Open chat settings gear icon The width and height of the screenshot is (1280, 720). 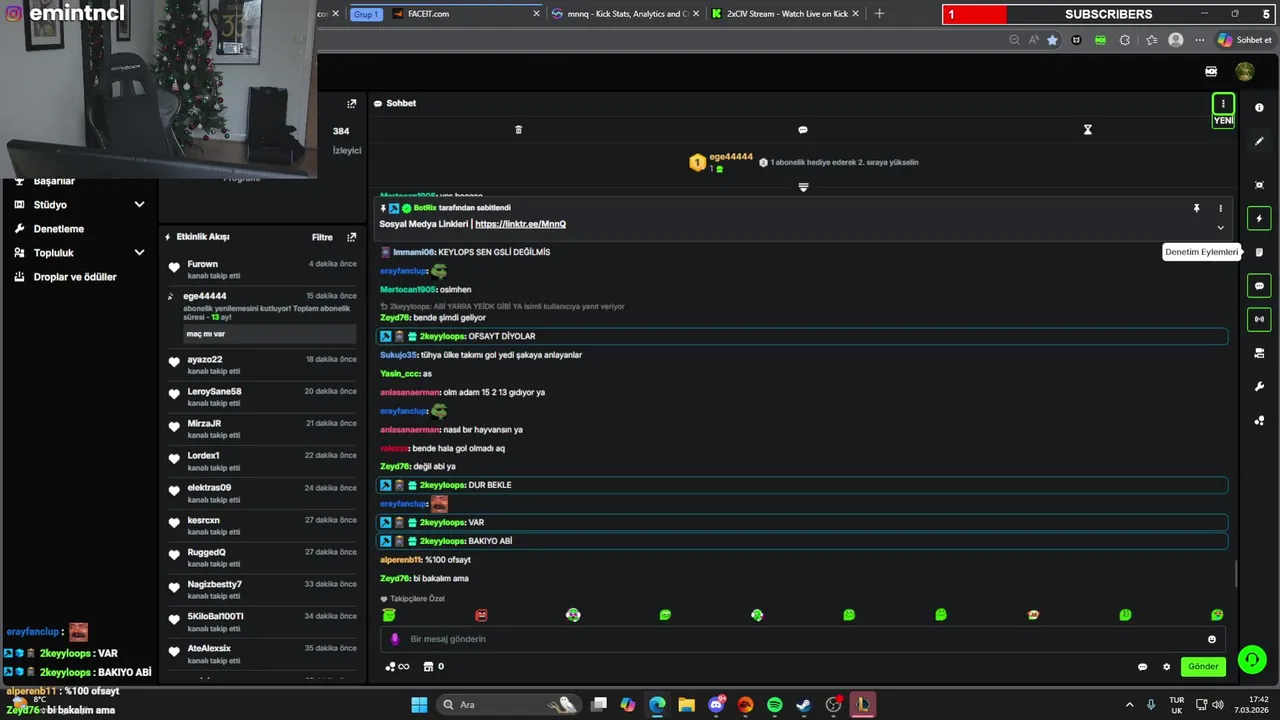tap(1166, 667)
